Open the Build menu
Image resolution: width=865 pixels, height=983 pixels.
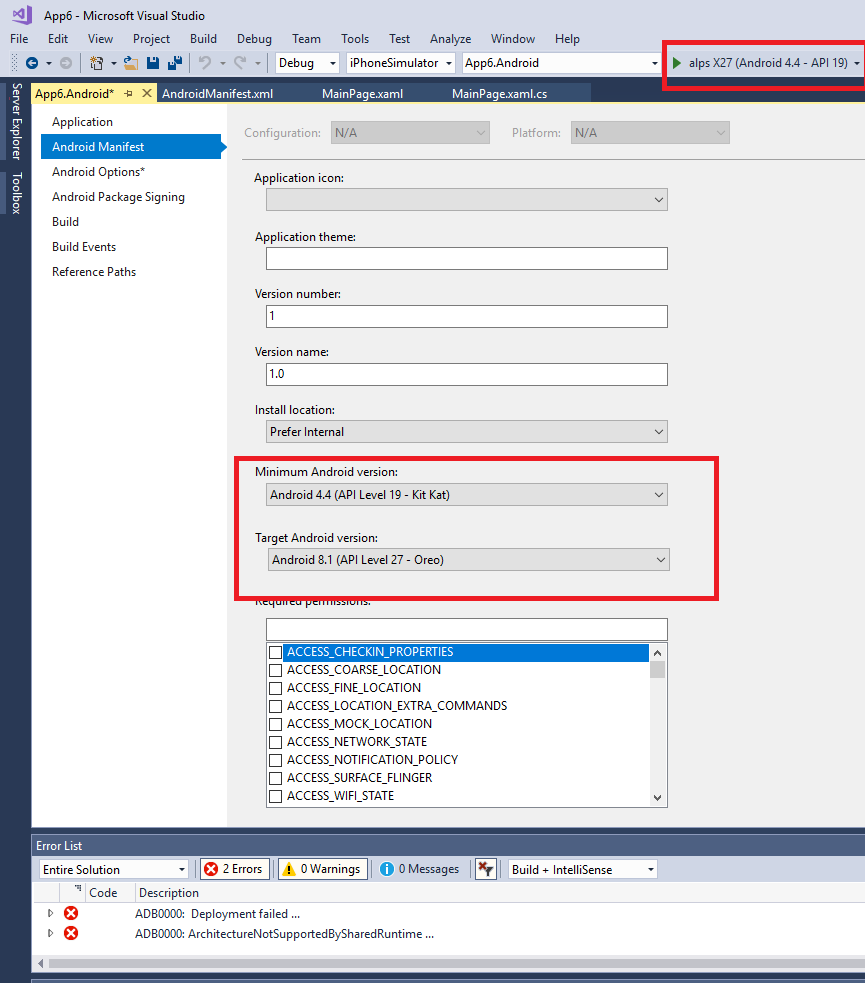coord(203,39)
